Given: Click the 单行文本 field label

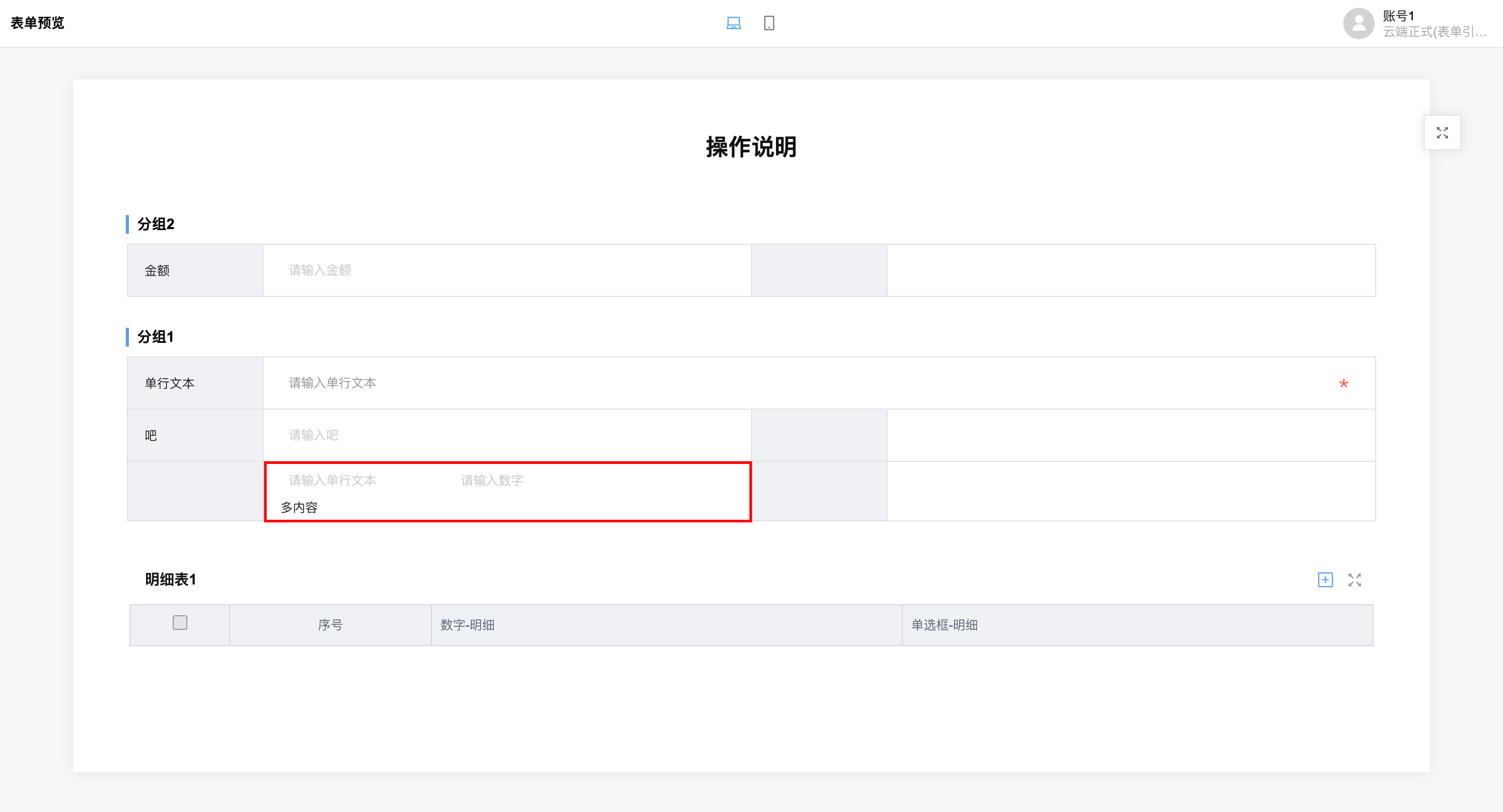Looking at the screenshot, I should click(170, 383).
